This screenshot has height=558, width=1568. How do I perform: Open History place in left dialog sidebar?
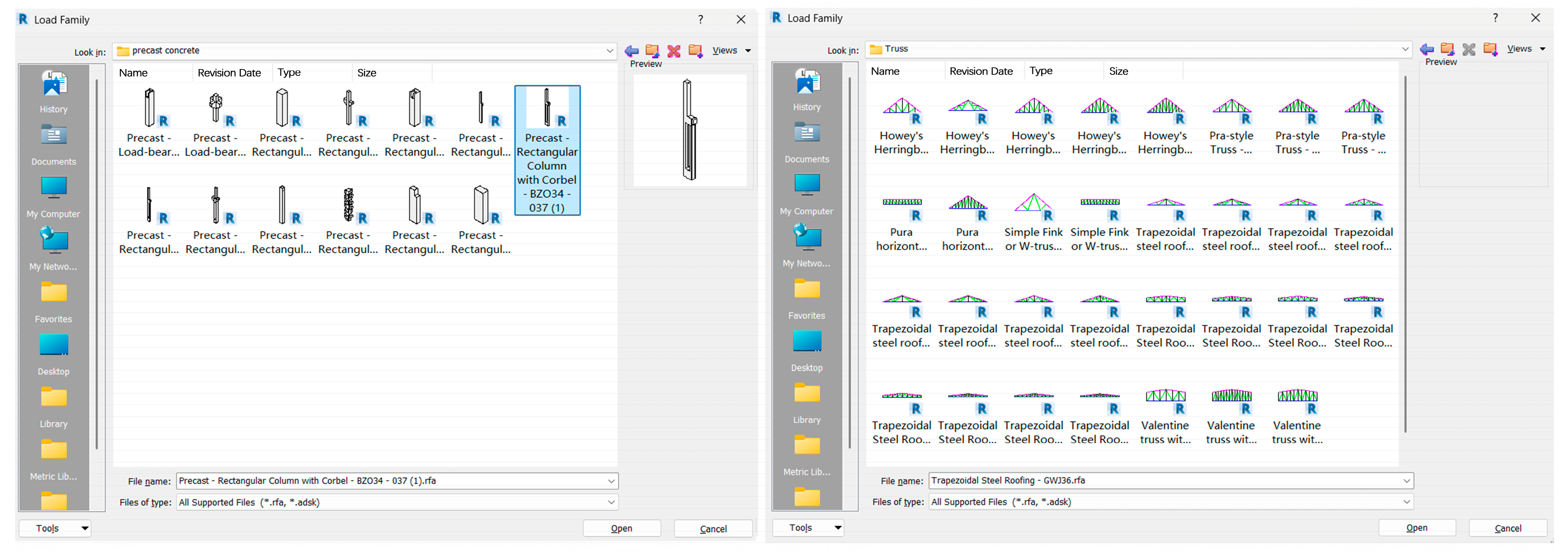[x=53, y=92]
